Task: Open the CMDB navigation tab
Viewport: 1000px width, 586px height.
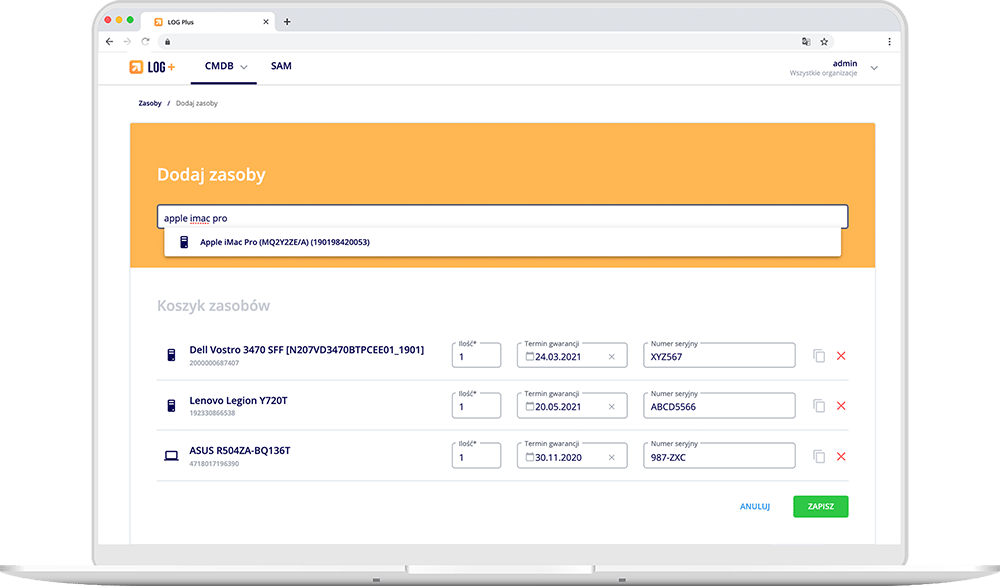Action: point(223,66)
